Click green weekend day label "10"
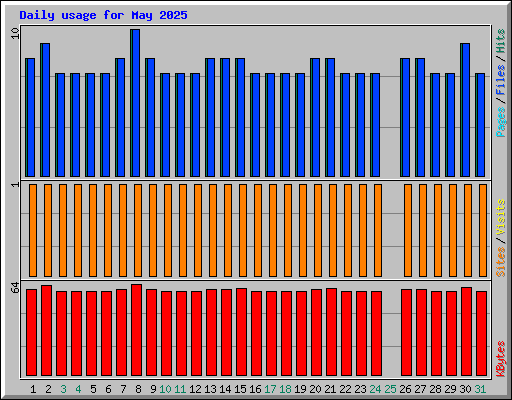512x400 pixels. click(165, 389)
